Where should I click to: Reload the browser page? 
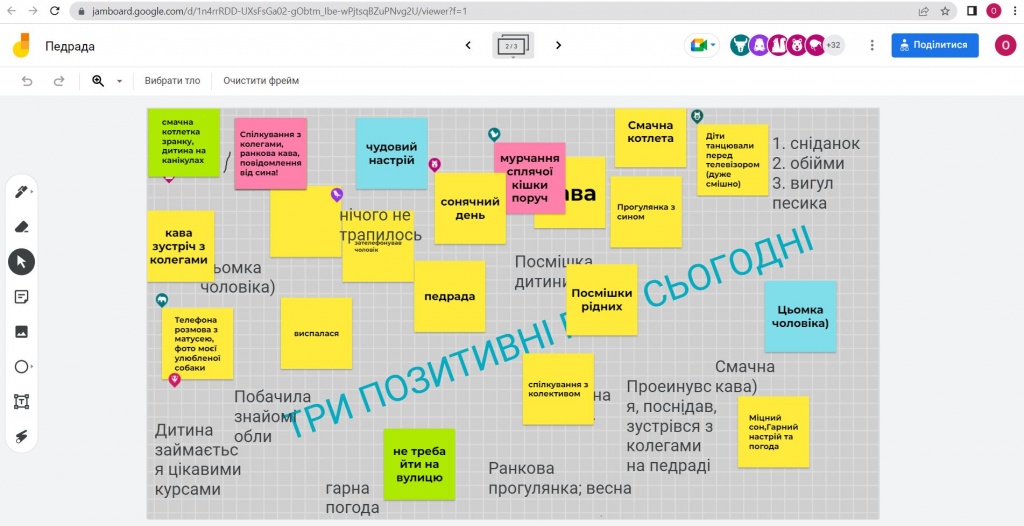click(55, 11)
